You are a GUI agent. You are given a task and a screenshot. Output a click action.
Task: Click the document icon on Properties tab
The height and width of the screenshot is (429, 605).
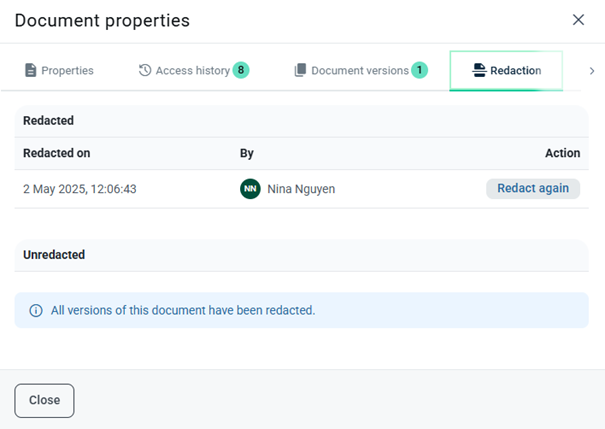click(31, 71)
